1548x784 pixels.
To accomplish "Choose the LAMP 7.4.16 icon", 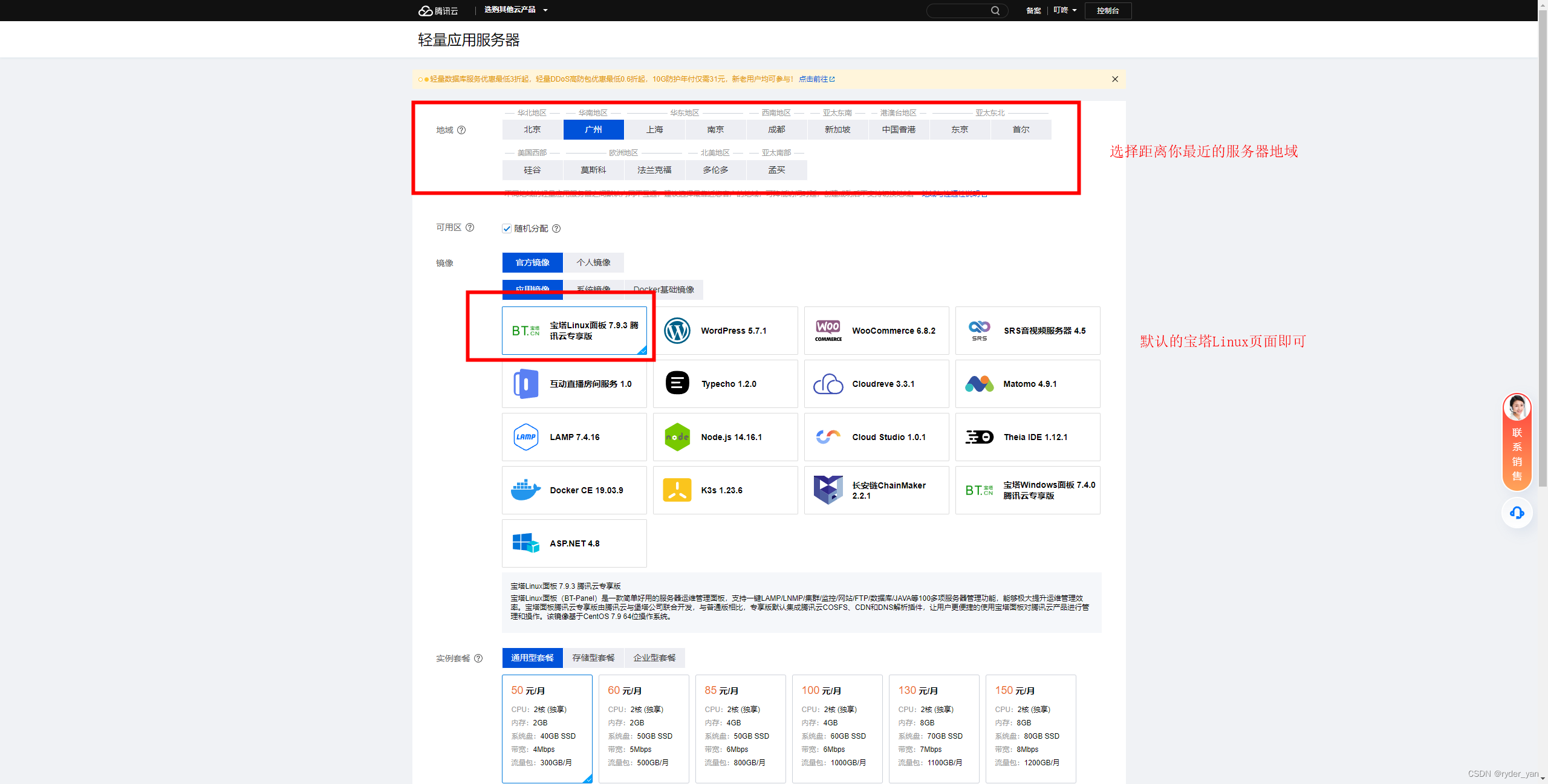I will tap(525, 437).
